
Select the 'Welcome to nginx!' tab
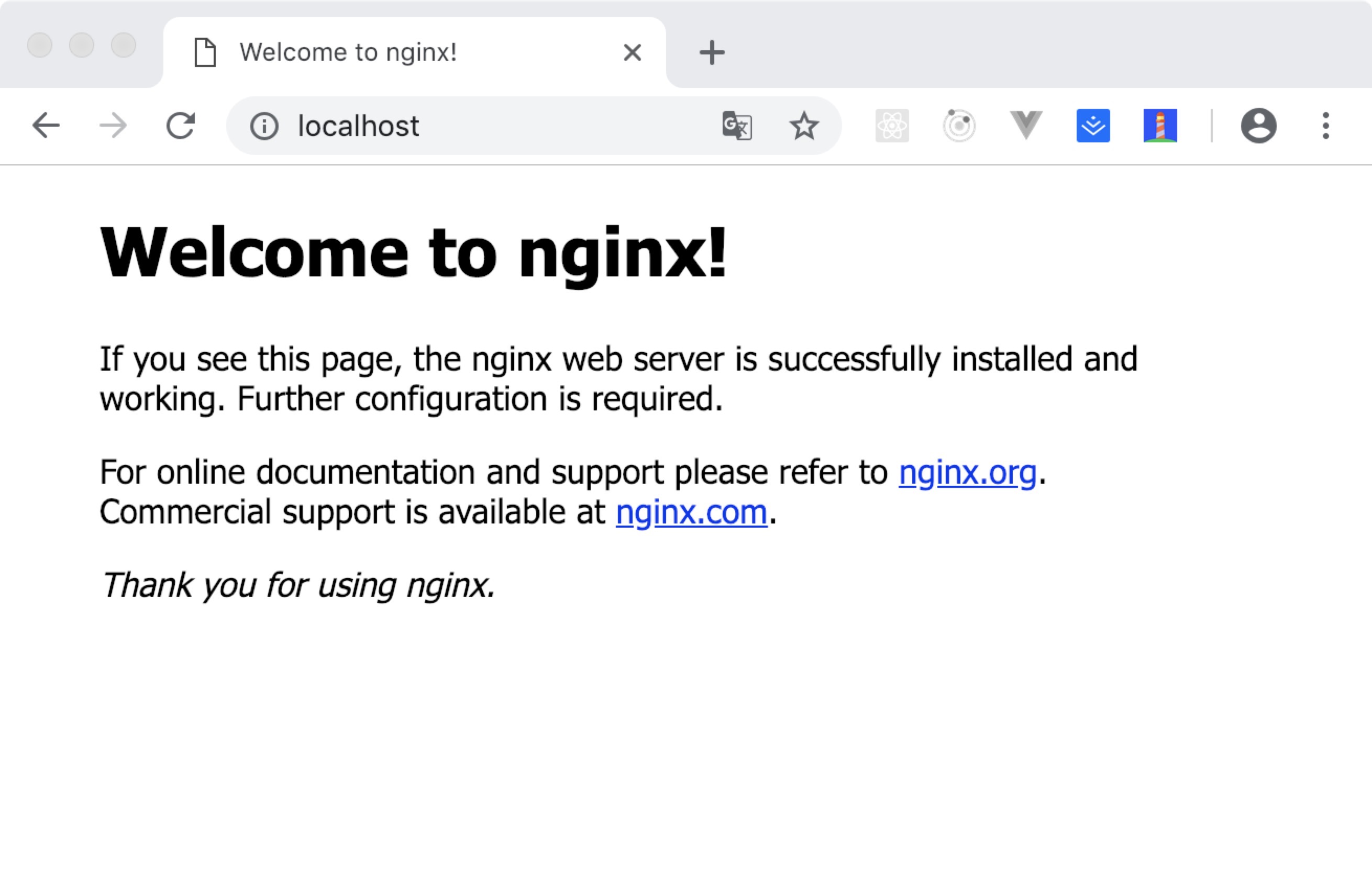[x=348, y=52]
